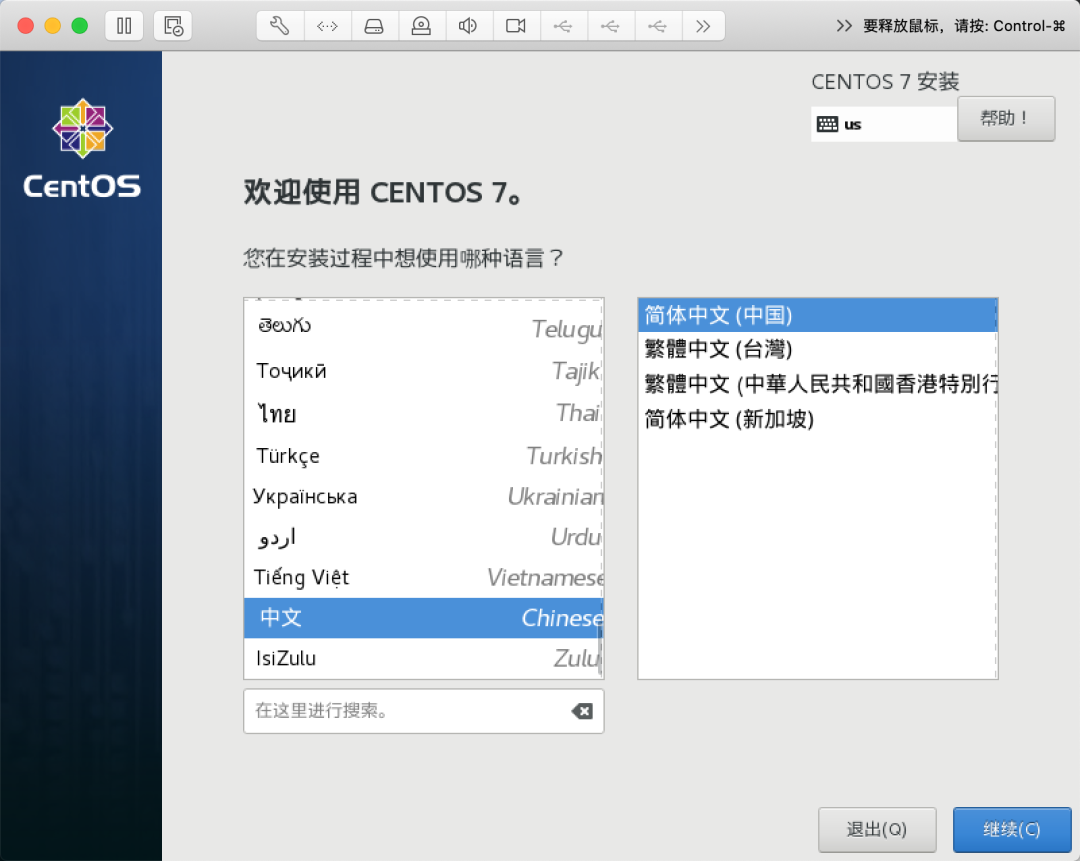Viewport: 1080px width, 861px height.
Task: Click the 帮助！ help button
Action: click(x=1006, y=118)
